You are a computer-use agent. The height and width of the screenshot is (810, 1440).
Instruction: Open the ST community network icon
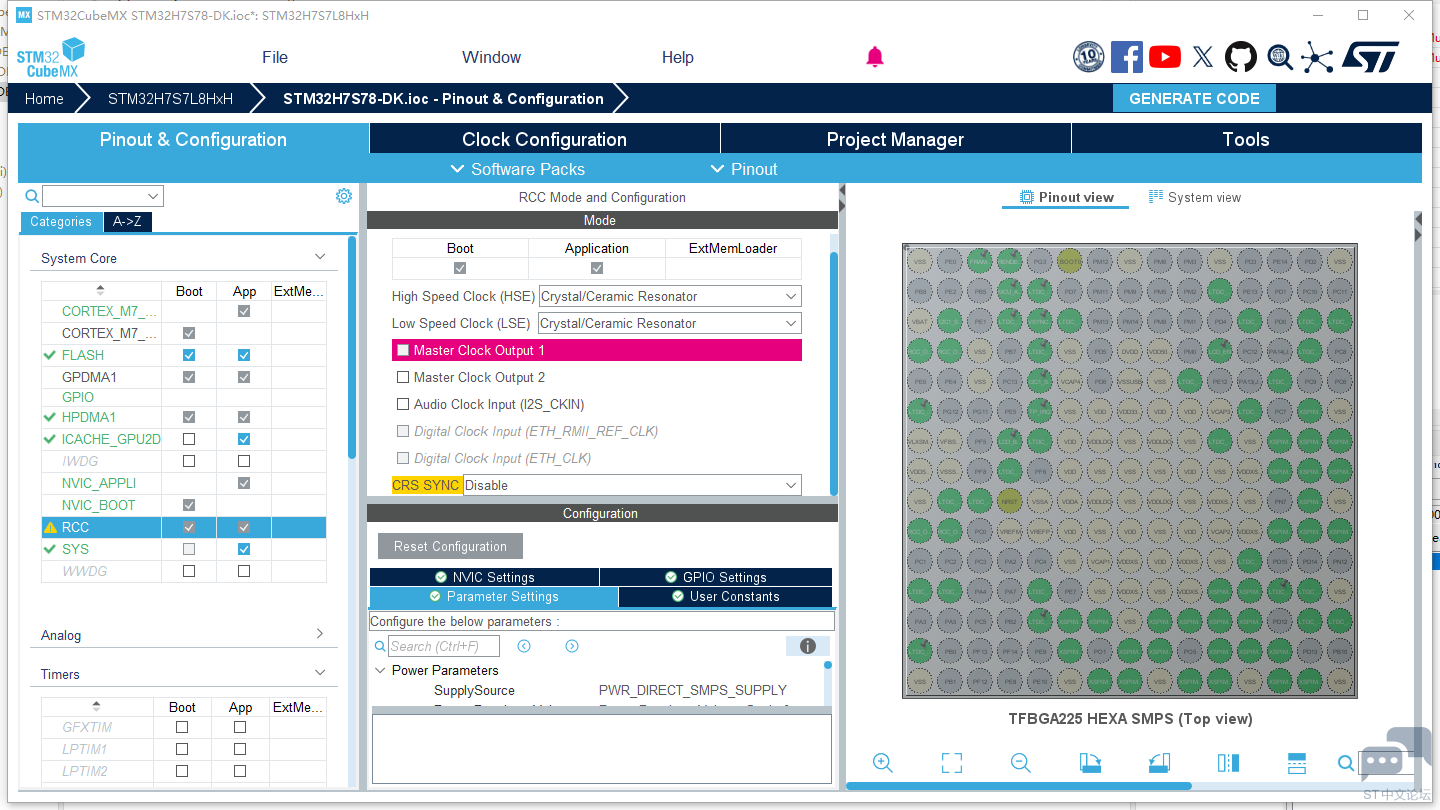1317,57
